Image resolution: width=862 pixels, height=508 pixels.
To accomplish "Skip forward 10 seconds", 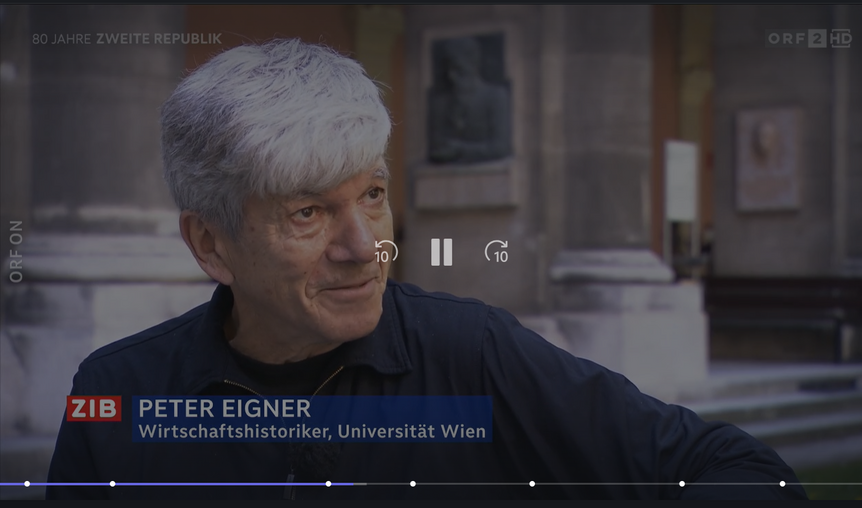I will [496, 252].
